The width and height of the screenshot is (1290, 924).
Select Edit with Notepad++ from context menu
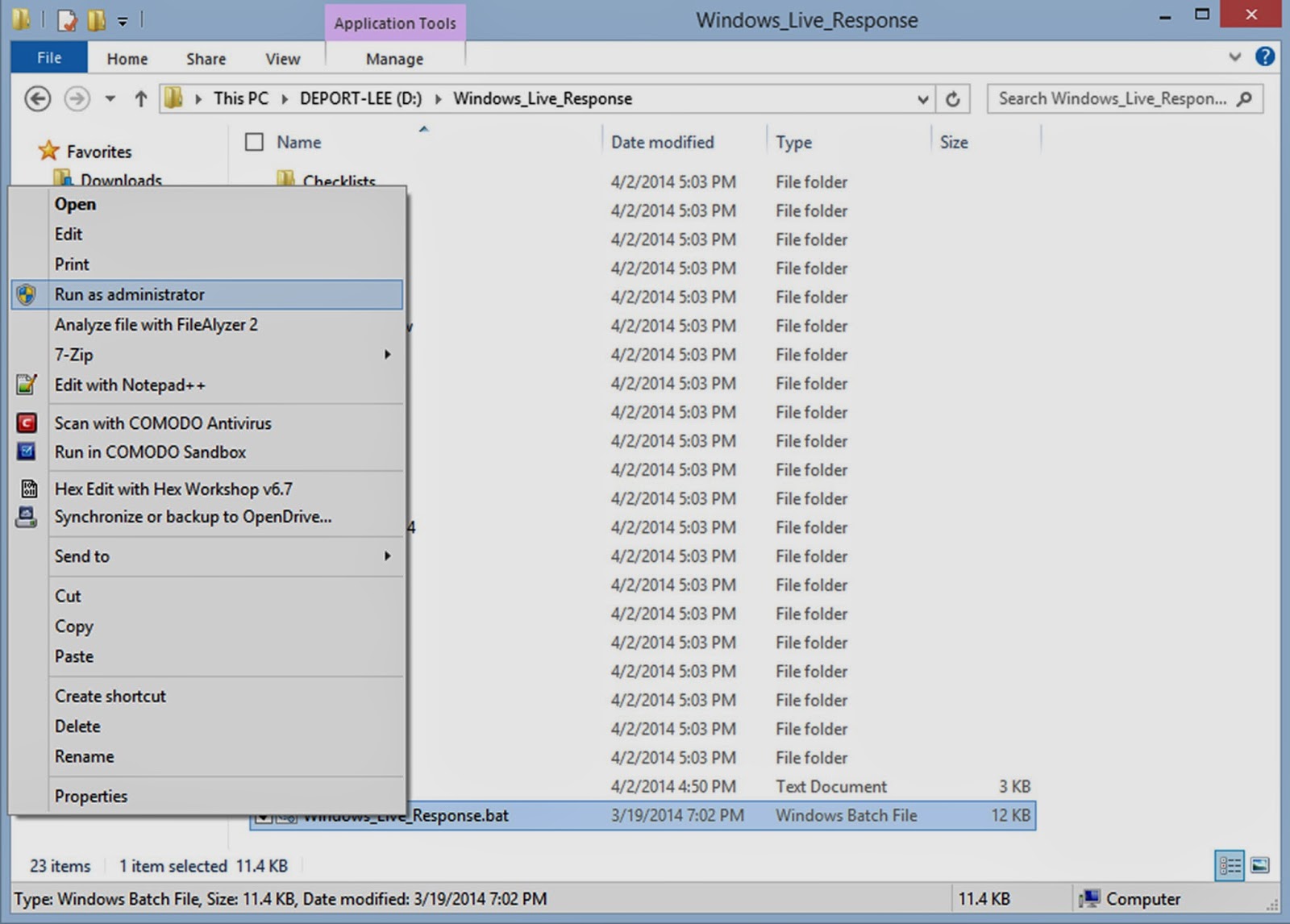click(x=130, y=385)
